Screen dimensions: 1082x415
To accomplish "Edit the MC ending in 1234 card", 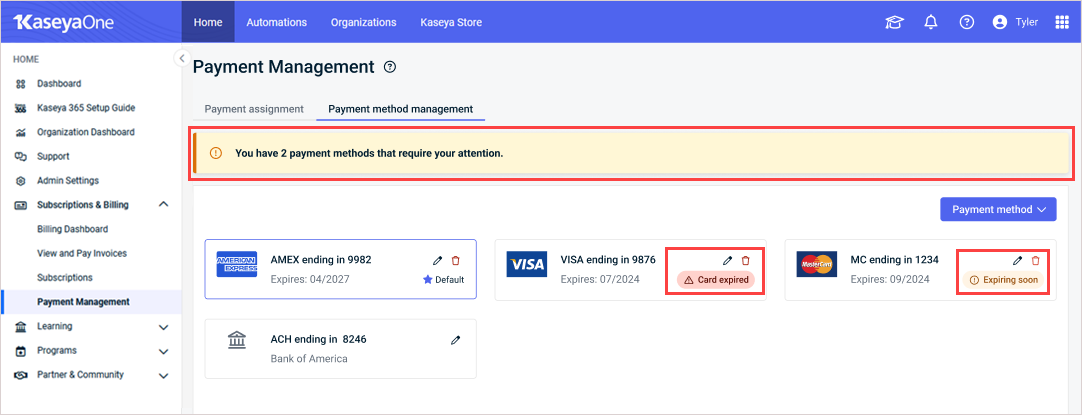I will [x=1017, y=260].
